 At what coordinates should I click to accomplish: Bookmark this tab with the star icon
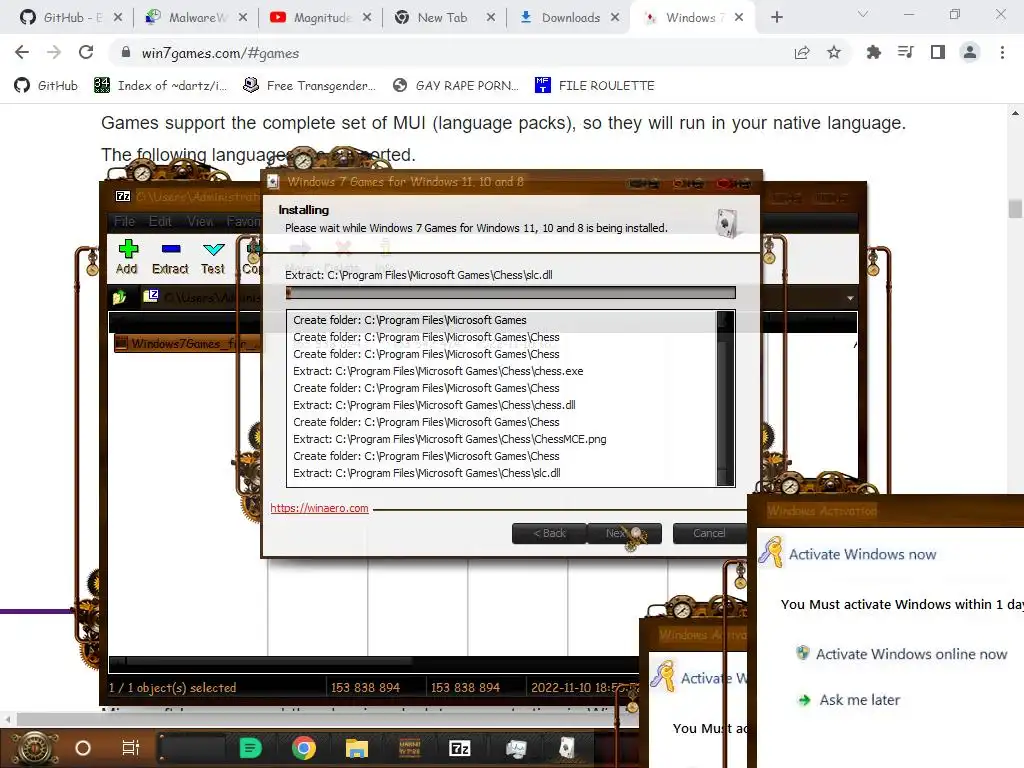coord(834,53)
